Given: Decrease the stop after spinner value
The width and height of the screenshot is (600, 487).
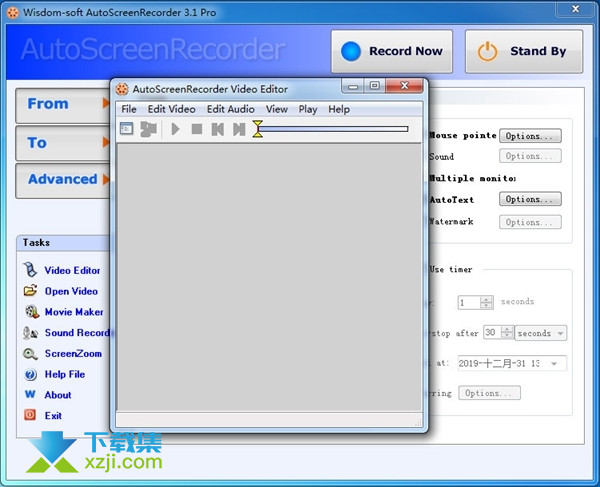Looking at the screenshot, I should coord(507,336).
